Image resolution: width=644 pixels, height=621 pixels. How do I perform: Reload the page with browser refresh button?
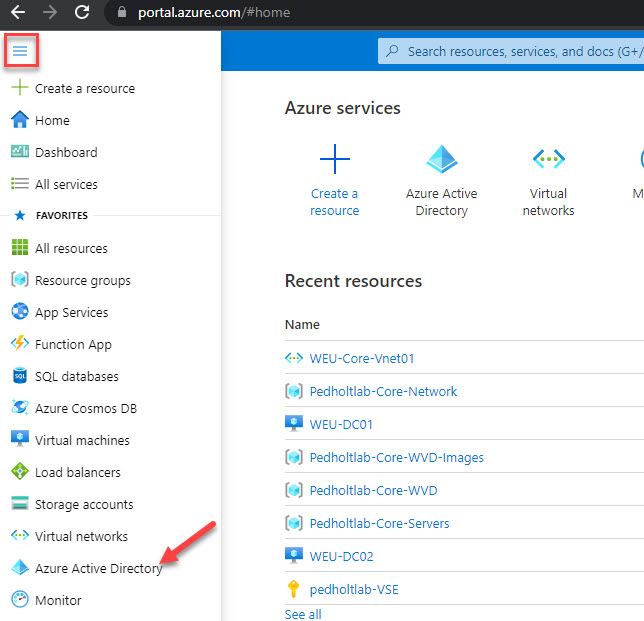coord(82,12)
